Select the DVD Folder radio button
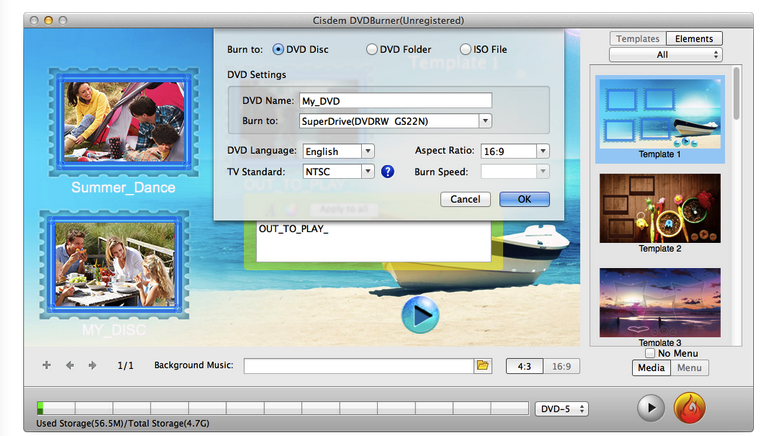This screenshot has height=436, width=783. (x=372, y=49)
